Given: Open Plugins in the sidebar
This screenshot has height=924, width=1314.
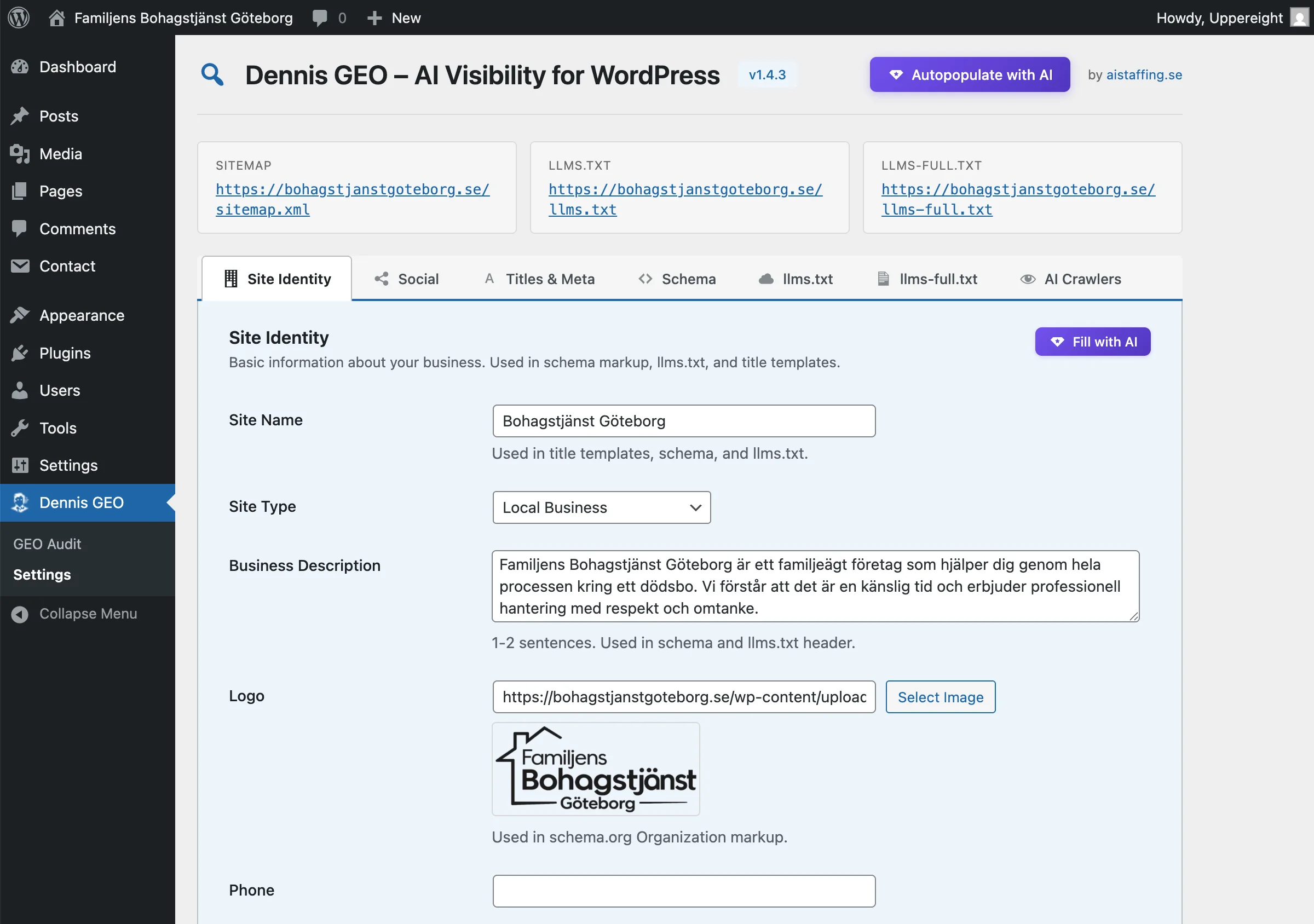Looking at the screenshot, I should [x=65, y=353].
